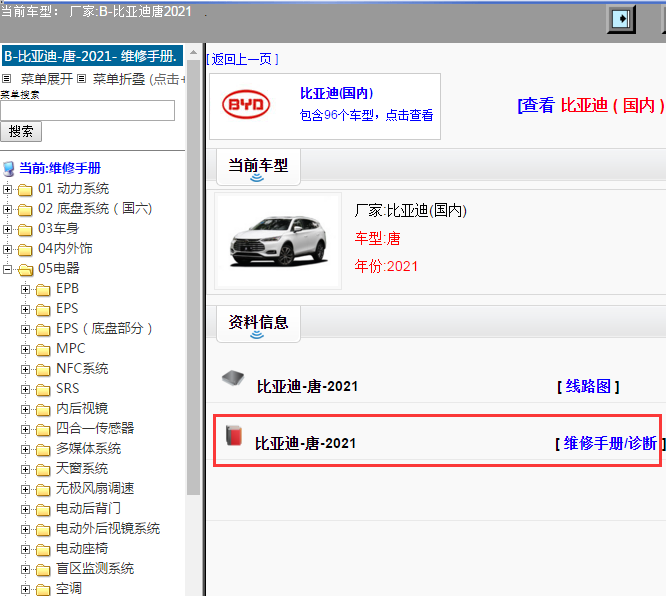
Task: Click the folder icon for 02 底盘系统
Action: (x=25, y=209)
